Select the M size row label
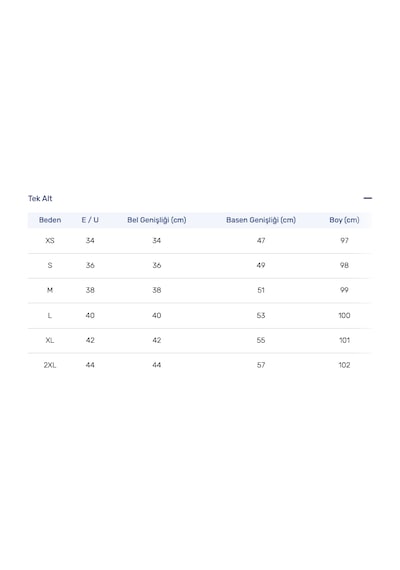This screenshot has width=400, height=570. [50, 290]
